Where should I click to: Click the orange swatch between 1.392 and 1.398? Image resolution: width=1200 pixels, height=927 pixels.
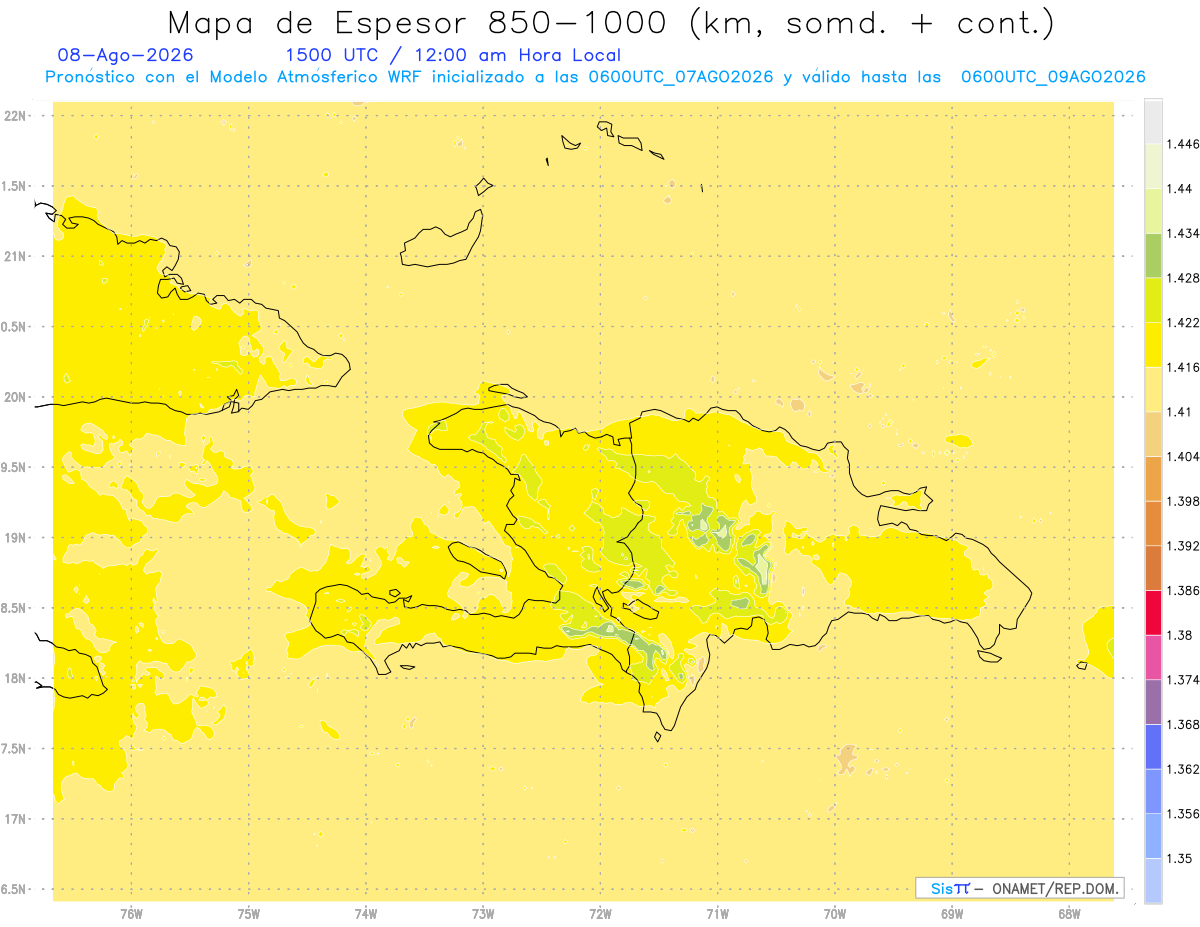(1153, 523)
